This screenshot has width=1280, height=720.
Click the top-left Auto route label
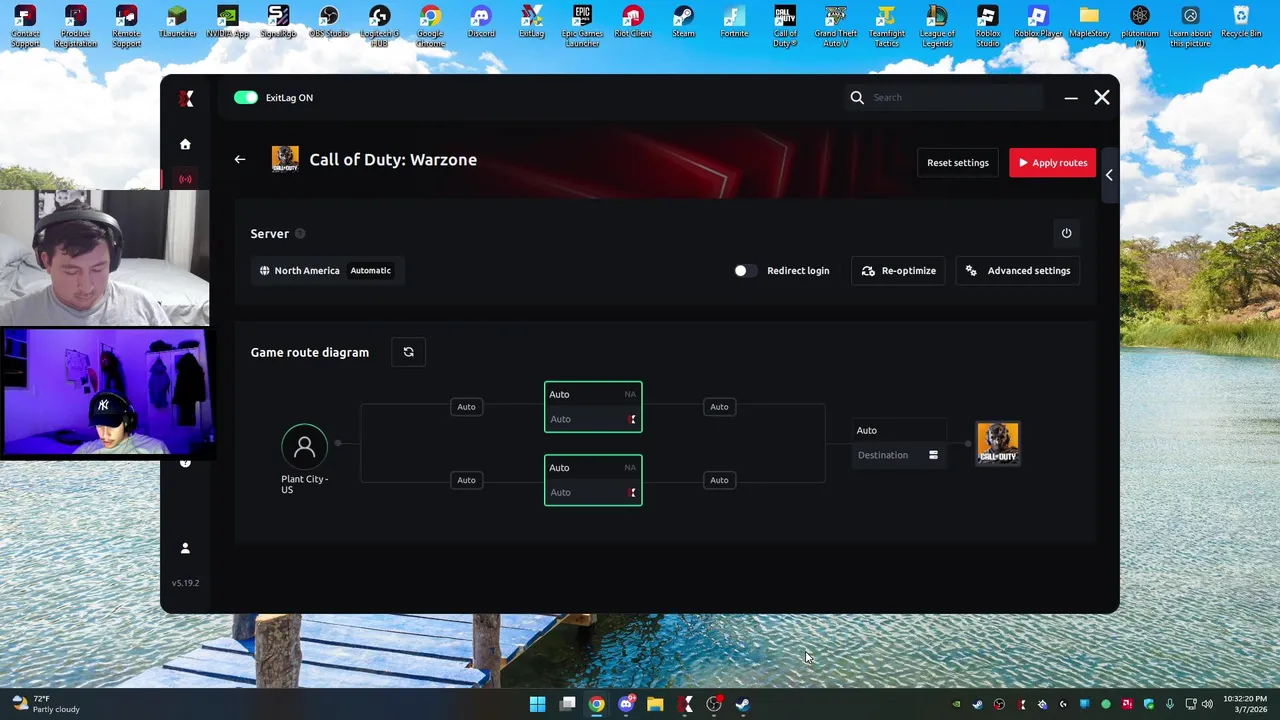pos(466,407)
